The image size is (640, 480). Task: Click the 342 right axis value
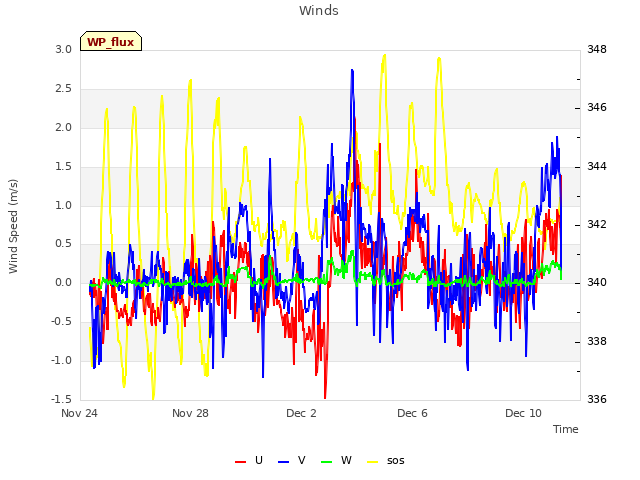[x=597, y=224]
